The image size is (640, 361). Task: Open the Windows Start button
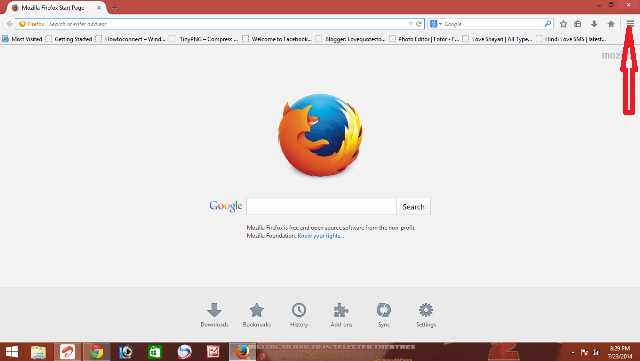click(x=12, y=352)
